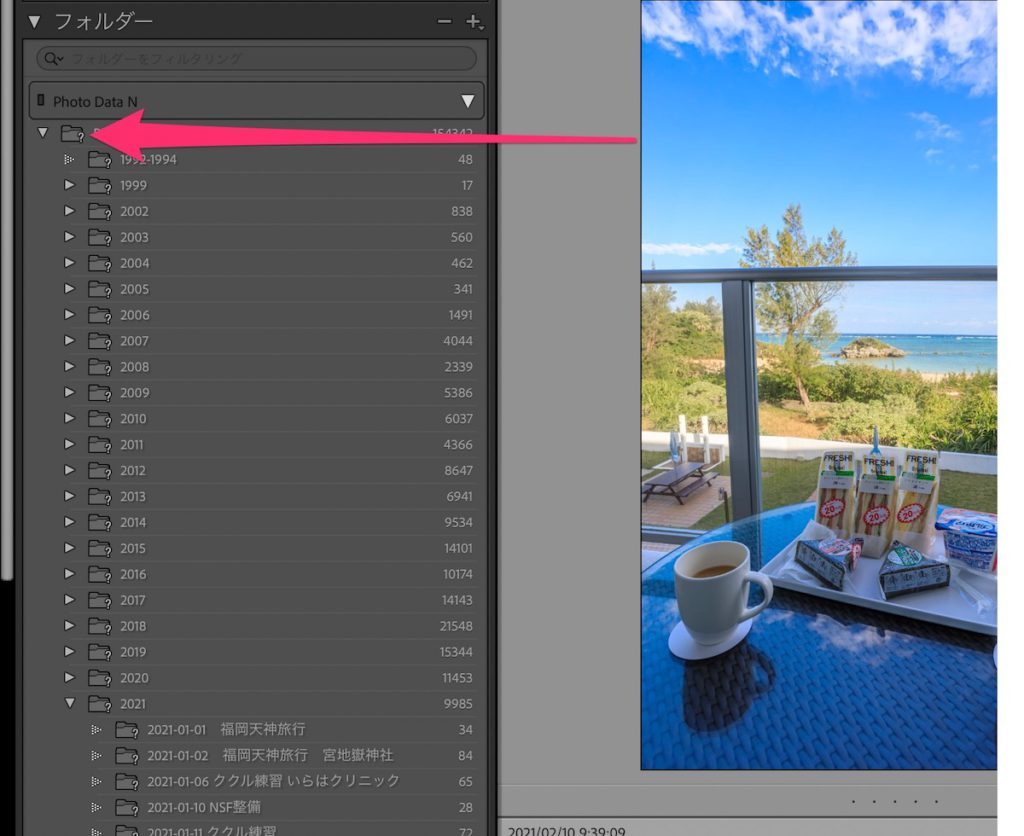Open the 2021-01-01 福岡天神旅行 folder
This screenshot has width=1024, height=836.
[226, 729]
